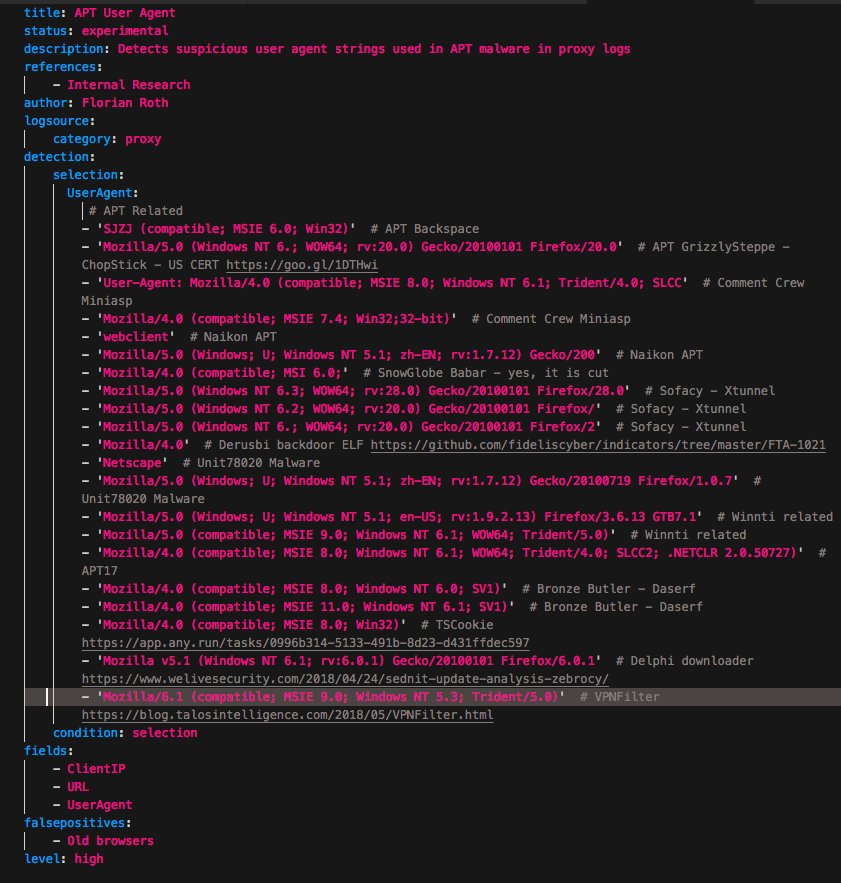Click the 'experimental' status value

[124, 30]
